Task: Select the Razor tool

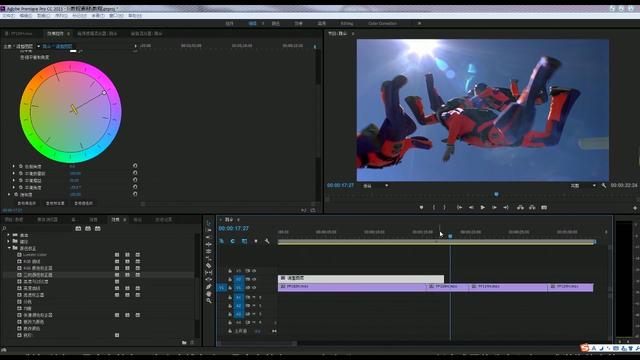Action: 209,266
